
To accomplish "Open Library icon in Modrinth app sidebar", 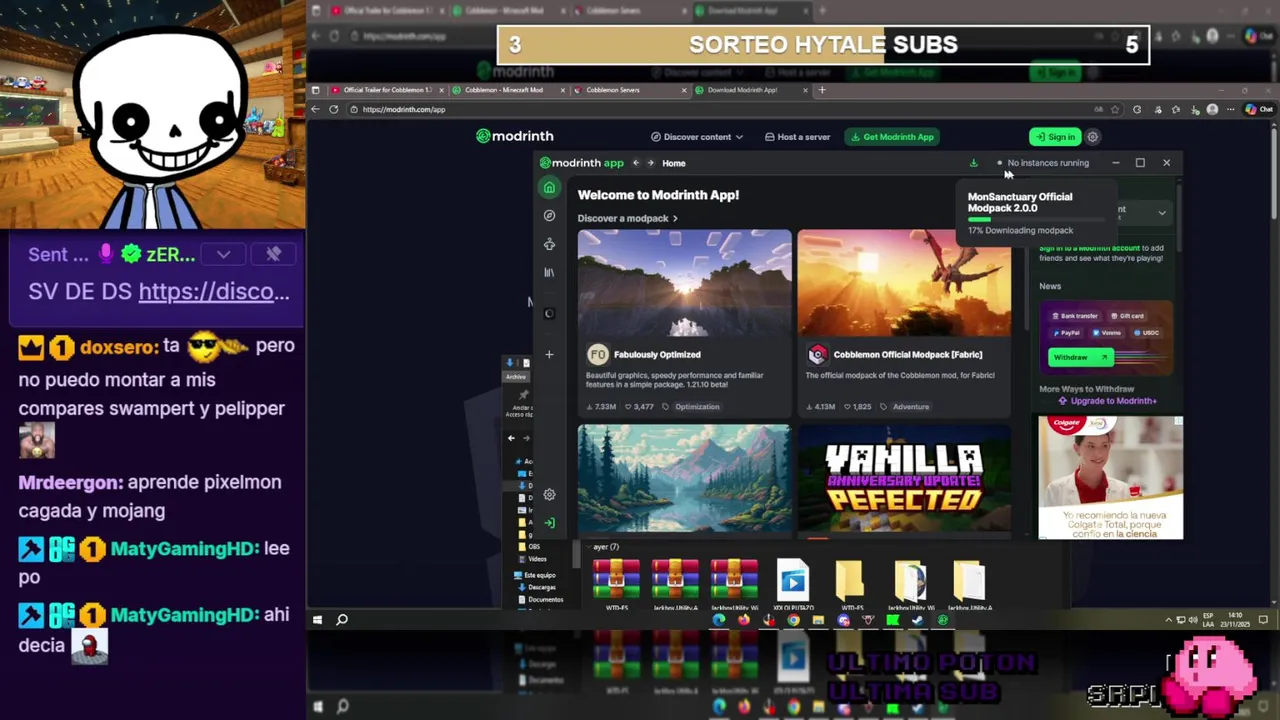I will (549, 272).
